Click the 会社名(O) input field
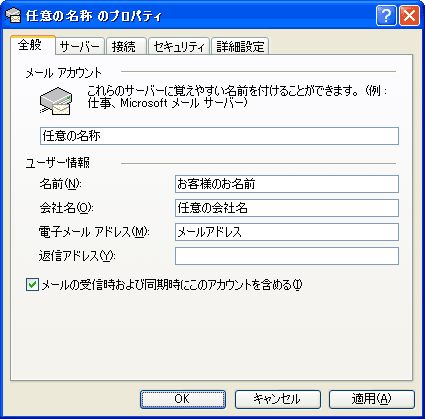Screen dimensions: 425x419 tap(287, 208)
